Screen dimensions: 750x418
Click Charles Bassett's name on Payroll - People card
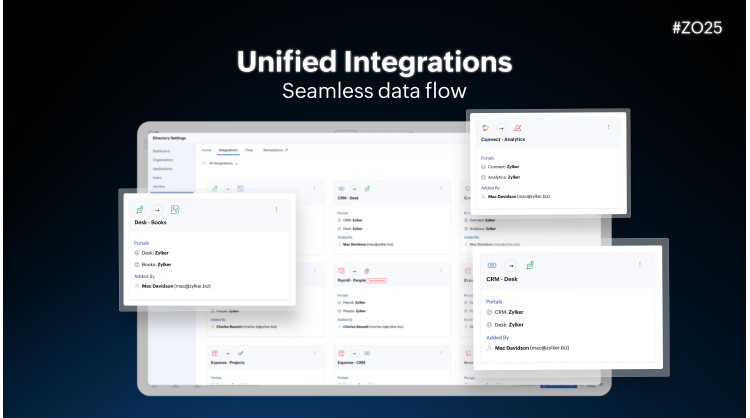pos(356,327)
